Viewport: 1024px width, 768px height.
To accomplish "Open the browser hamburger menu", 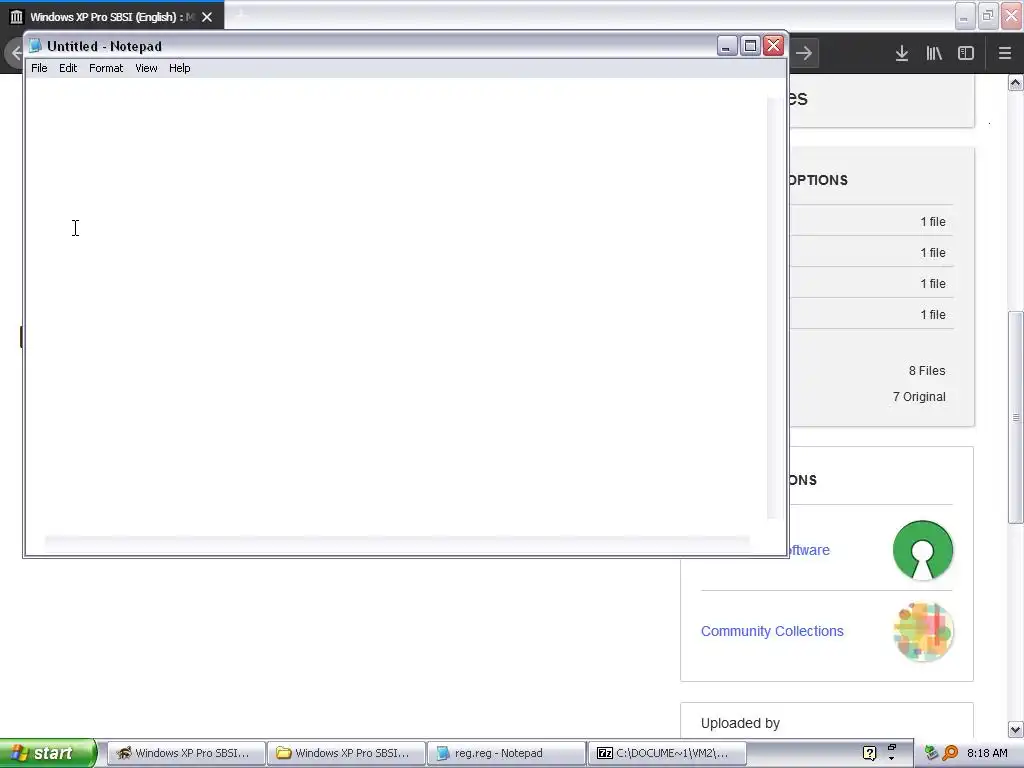I will (x=1005, y=53).
